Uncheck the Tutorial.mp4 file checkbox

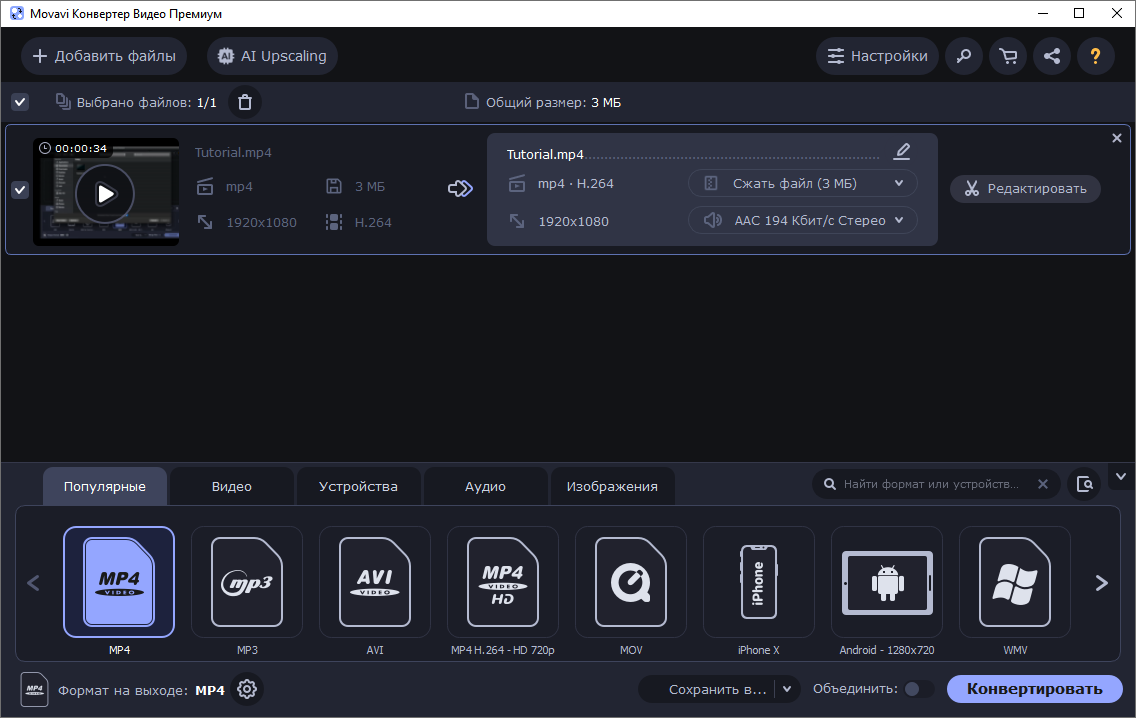click(x=20, y=190)
